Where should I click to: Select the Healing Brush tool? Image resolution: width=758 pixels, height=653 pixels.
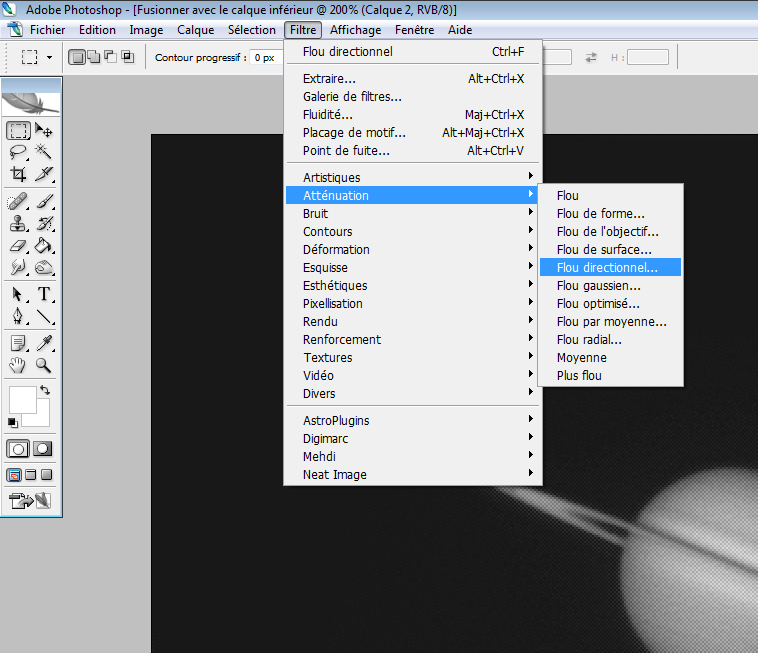tap(18, 201)
